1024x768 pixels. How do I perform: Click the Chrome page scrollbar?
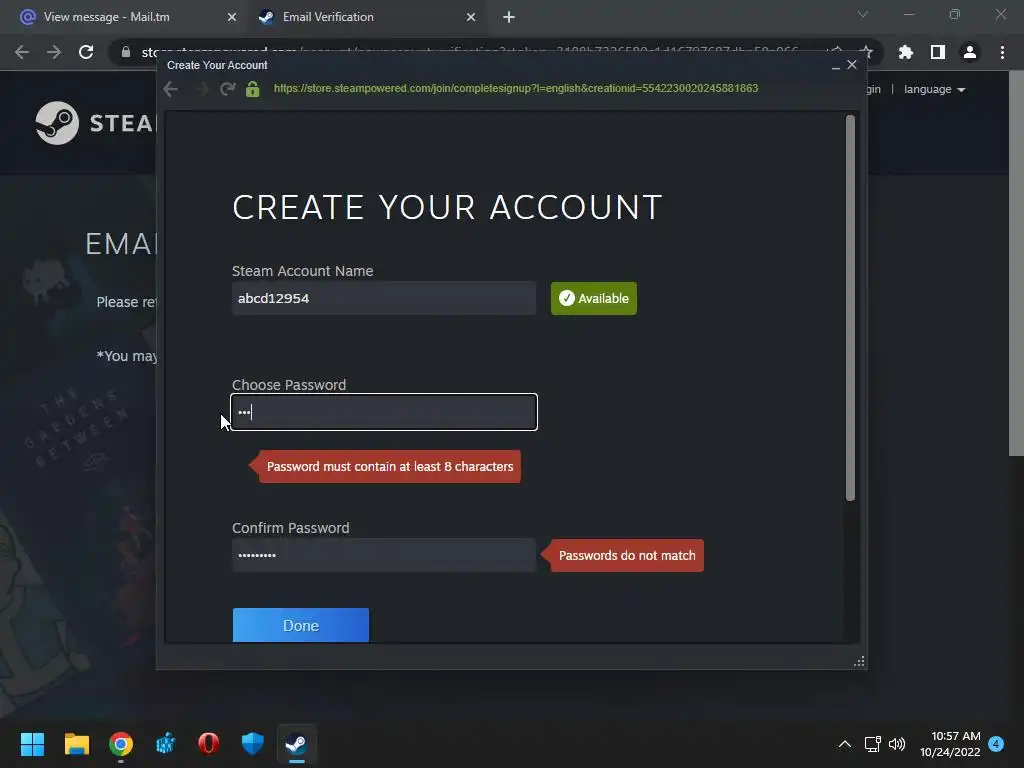1016,261
